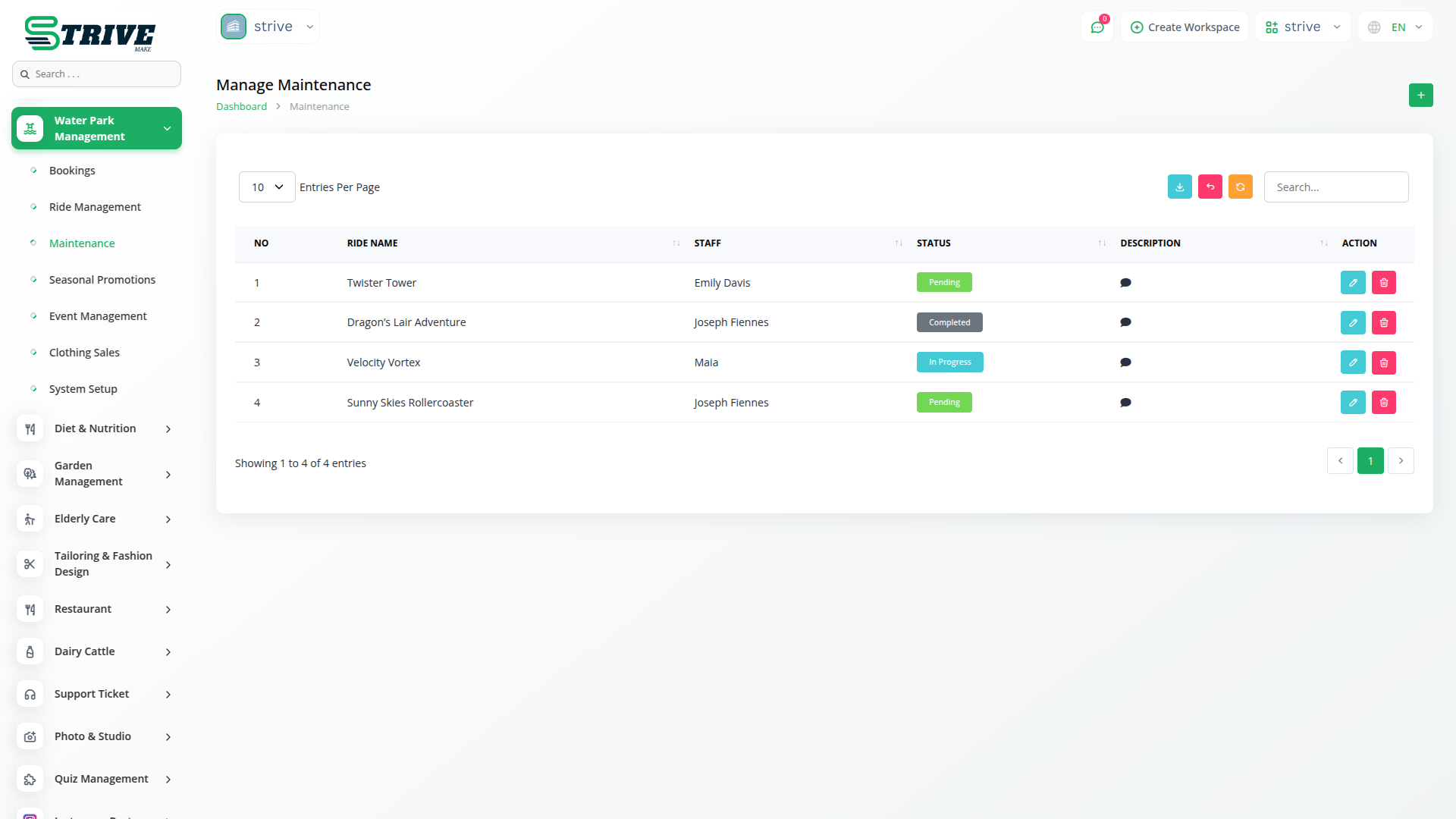This screenshot has height=819, width=1456.
Task: Go to next pagination page arrow
Action: [x=1400, y=461]
